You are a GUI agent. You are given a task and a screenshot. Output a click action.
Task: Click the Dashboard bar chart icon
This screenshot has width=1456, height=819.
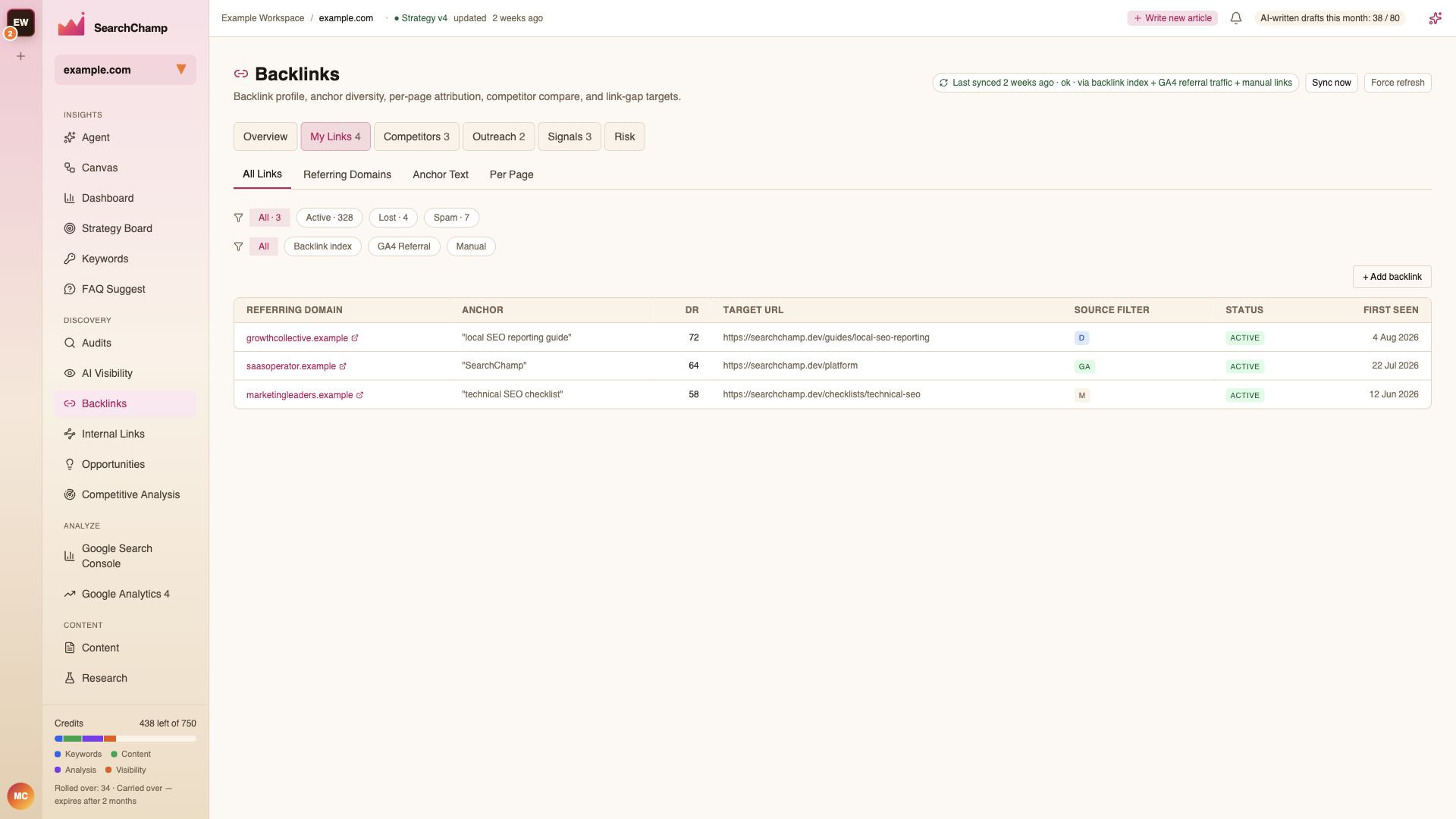pyautogui.click(x=70, y=198)
